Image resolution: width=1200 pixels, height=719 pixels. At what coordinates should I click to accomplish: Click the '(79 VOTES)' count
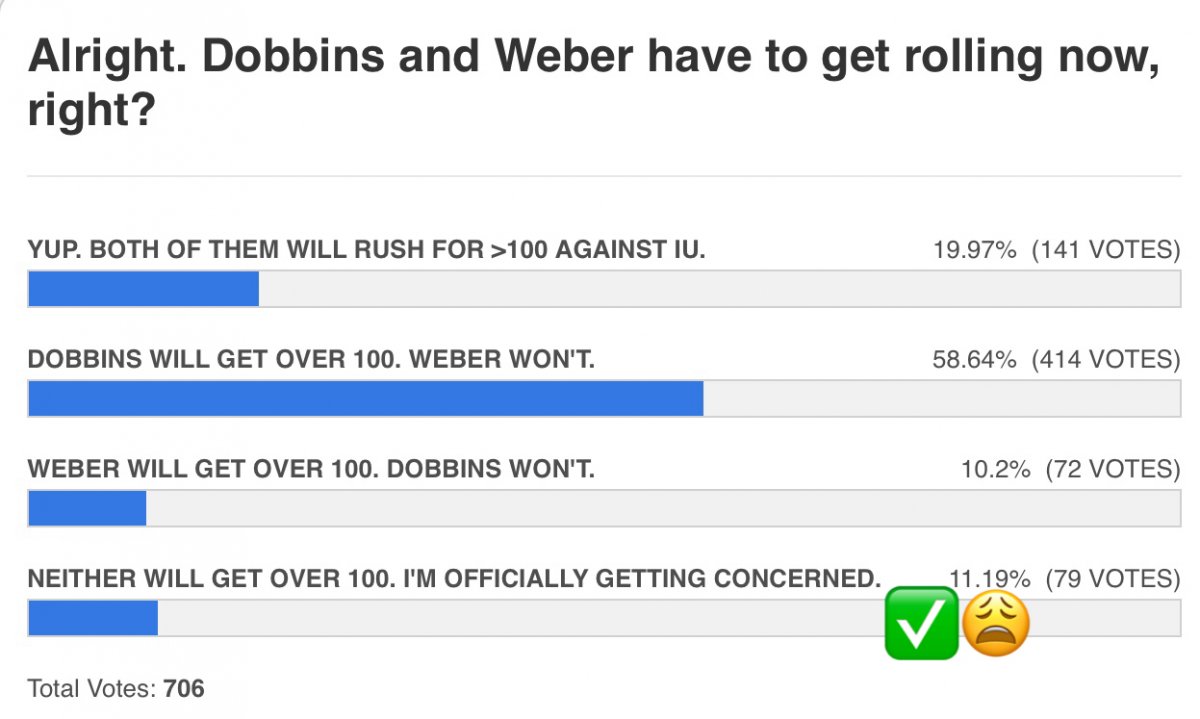pyautogui.click(x=1113, y=579)
